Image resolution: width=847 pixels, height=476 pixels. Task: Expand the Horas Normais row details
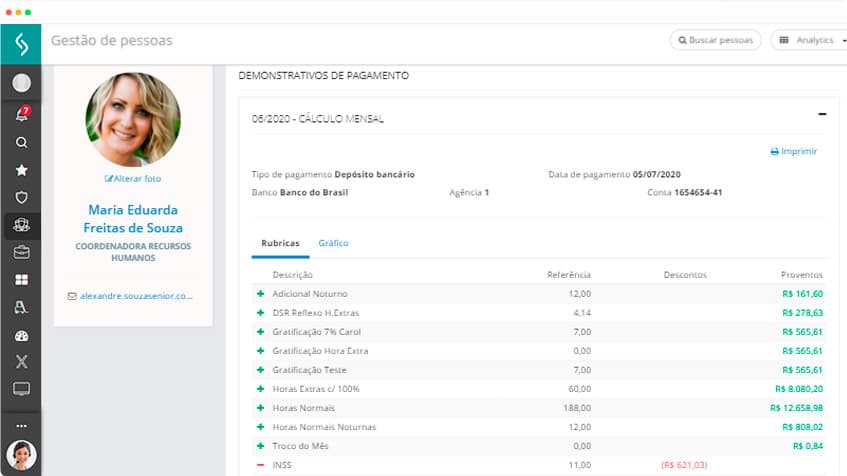pos(261,408)
